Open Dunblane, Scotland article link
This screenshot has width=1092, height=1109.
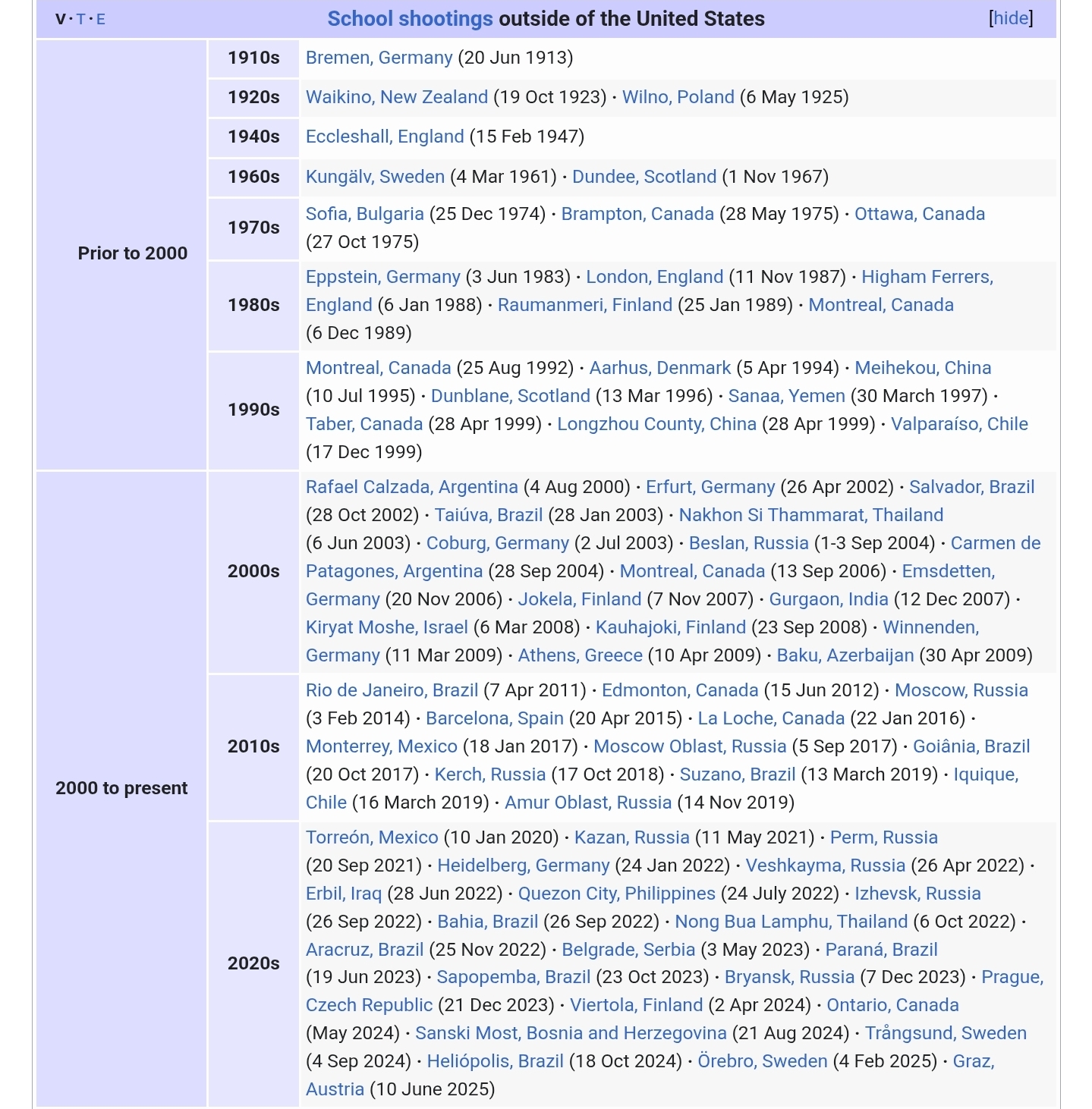[x=510, y=396]
